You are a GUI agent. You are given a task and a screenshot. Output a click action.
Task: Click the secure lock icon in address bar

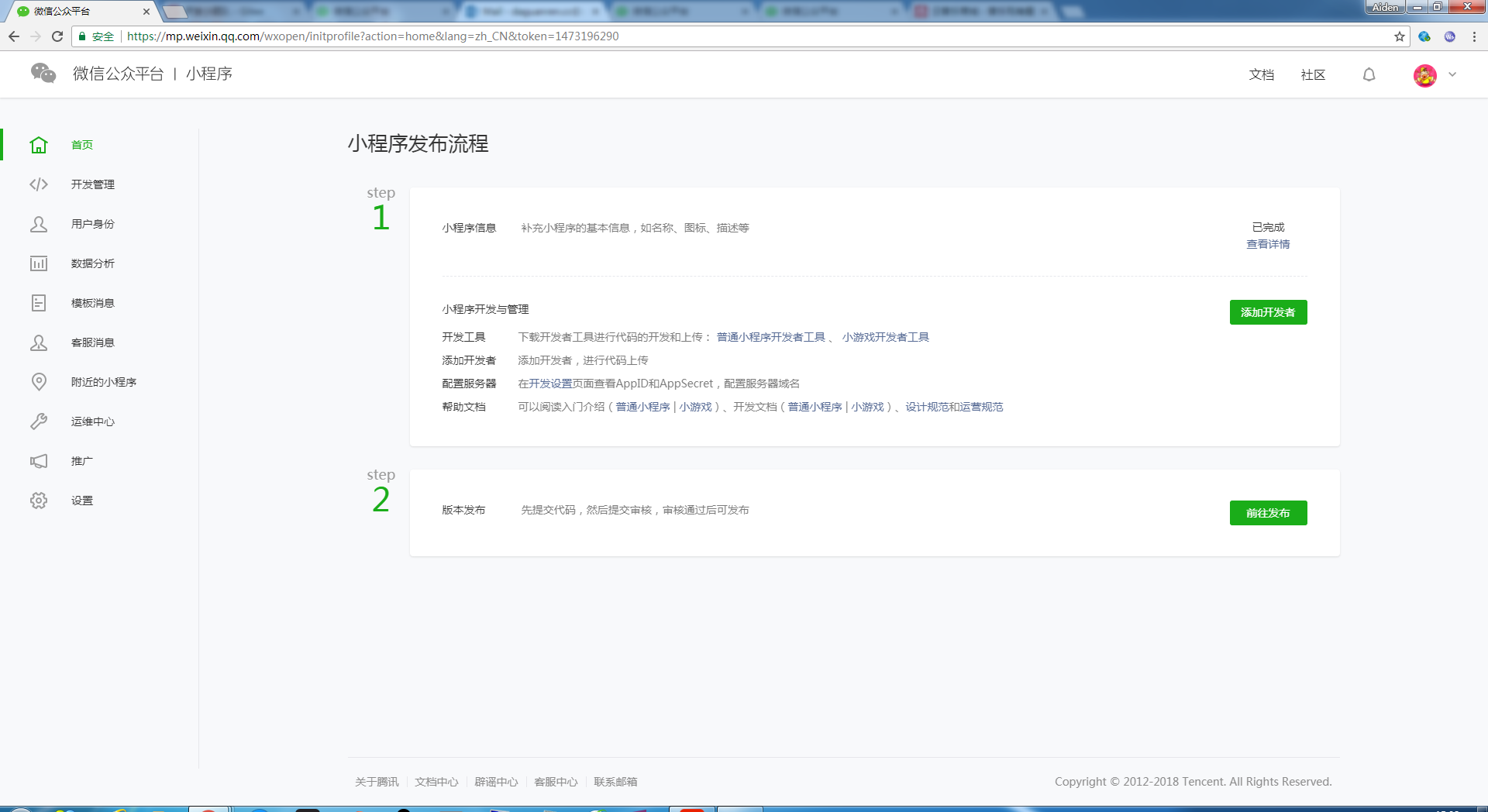pos(82,36)
